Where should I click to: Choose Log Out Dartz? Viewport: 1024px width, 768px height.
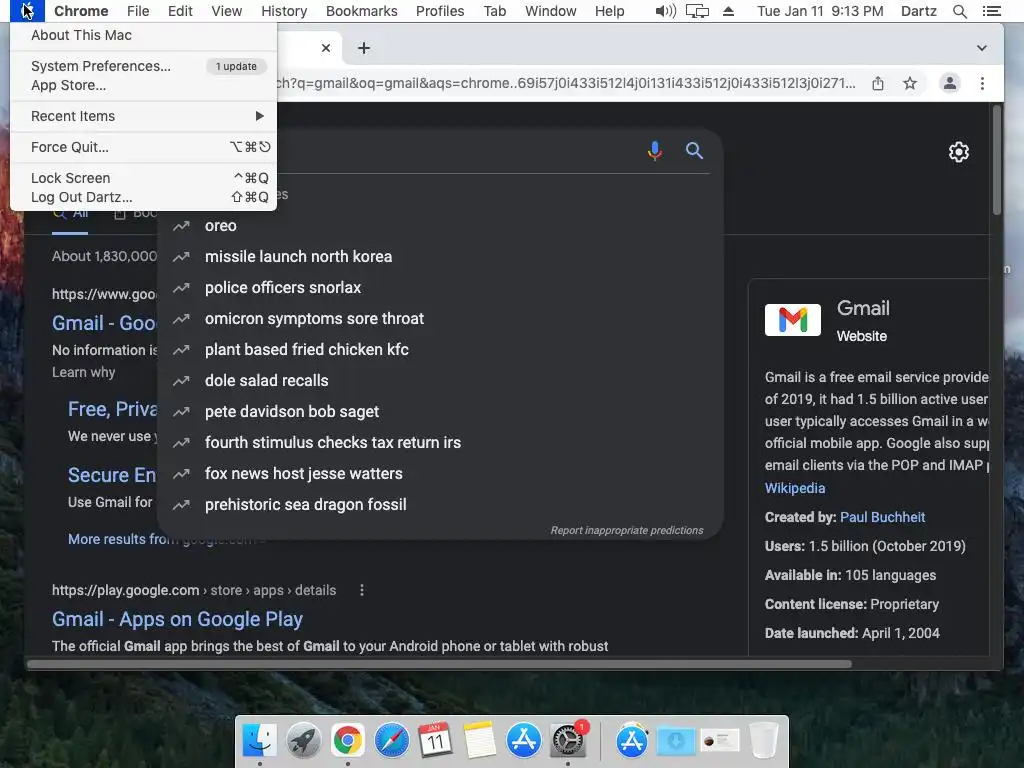click(x=143, y=197)
